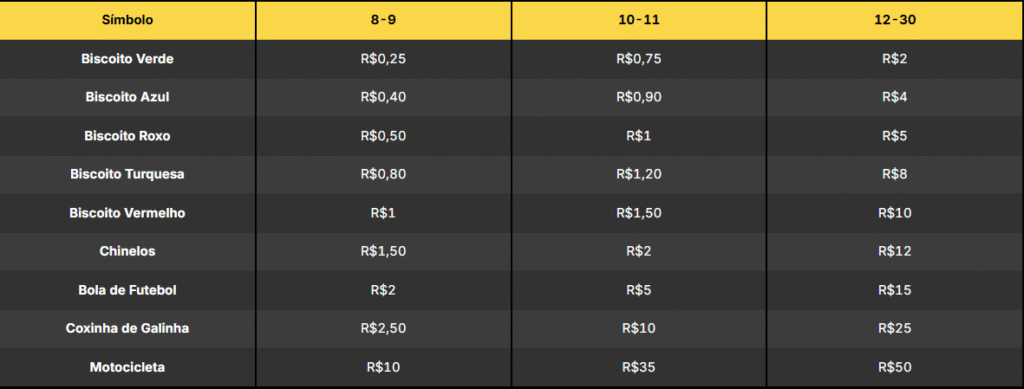
Task: Click the R$1,20 payout value
Action: (x=639, y=174)
